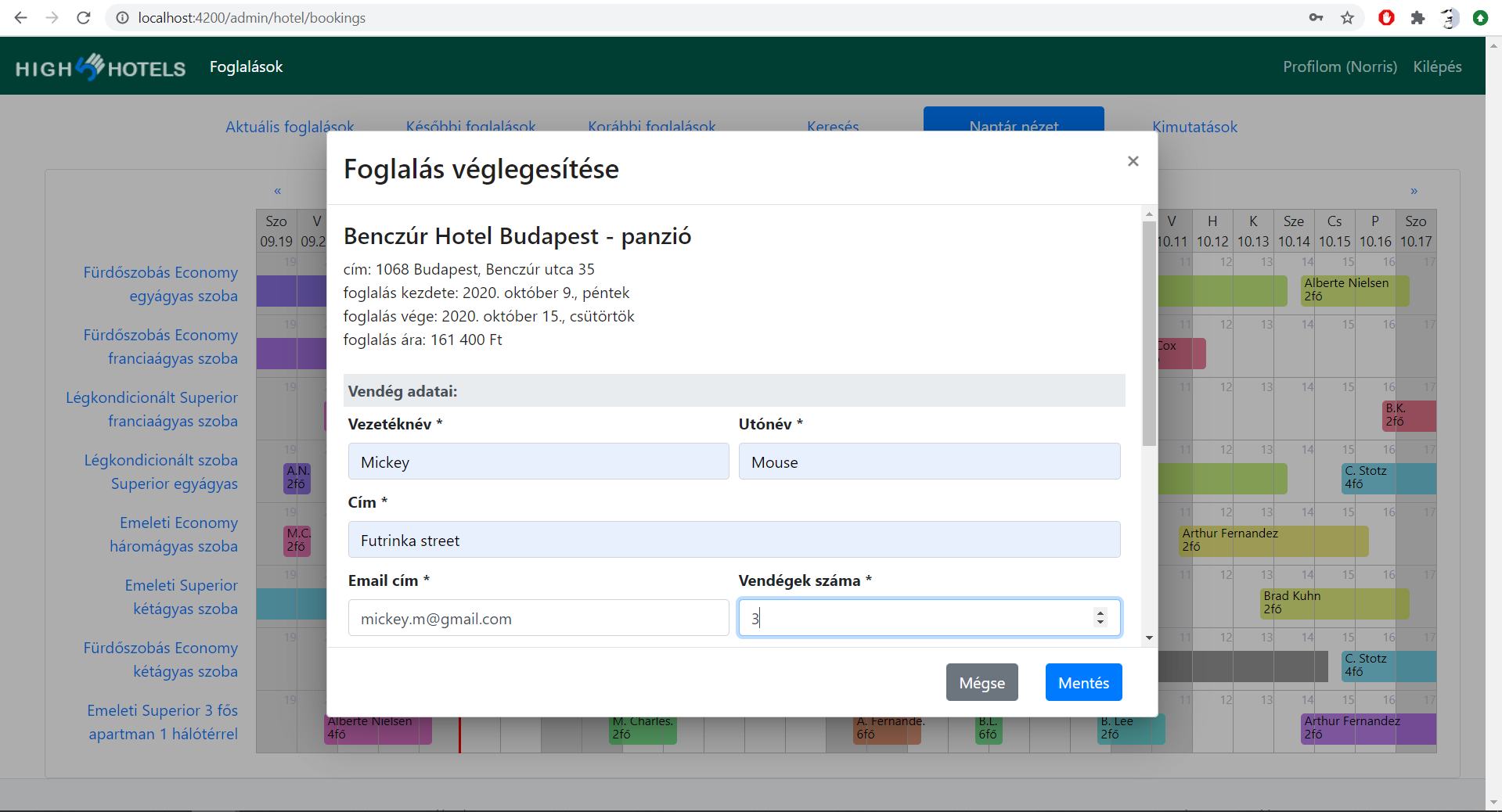
Task: Select Arthur Fernandez purple booking block
Action: pyautogui.click(x=1369, y=728)
